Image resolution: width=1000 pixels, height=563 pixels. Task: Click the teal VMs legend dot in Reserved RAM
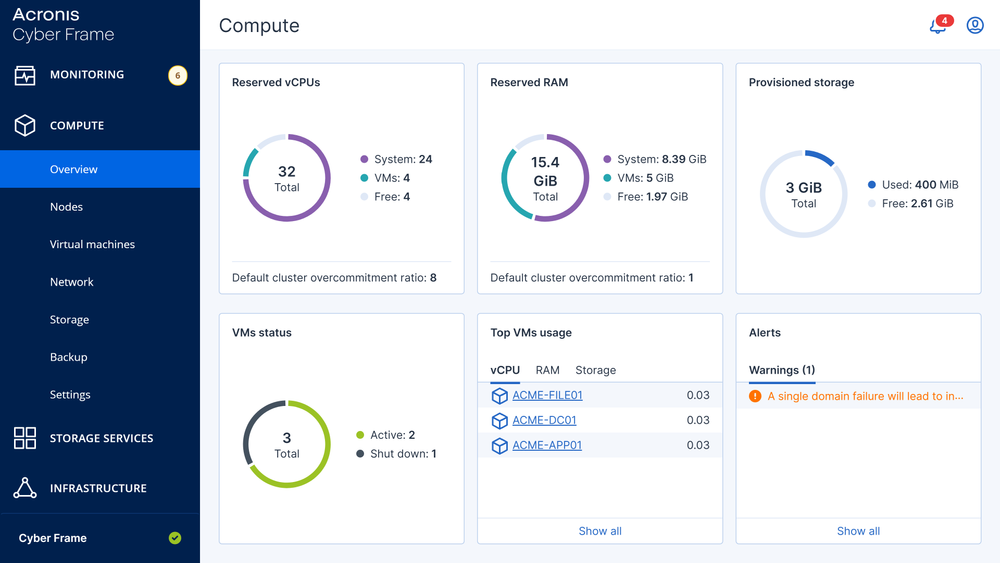[607, 178]
